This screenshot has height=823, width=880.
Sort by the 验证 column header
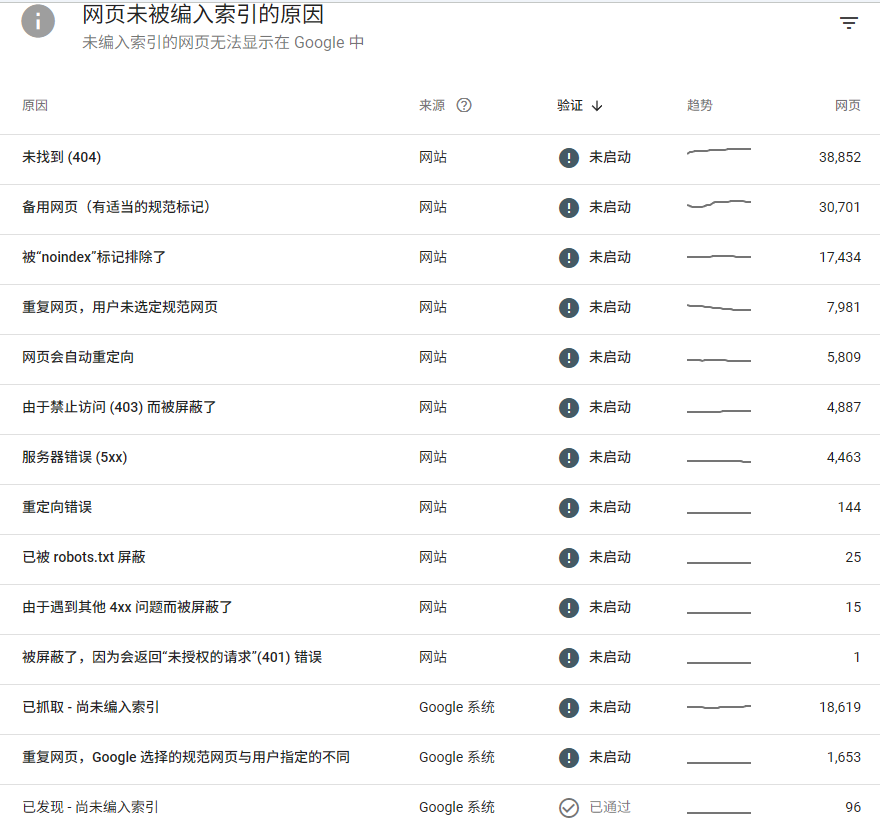coord(570,105)
